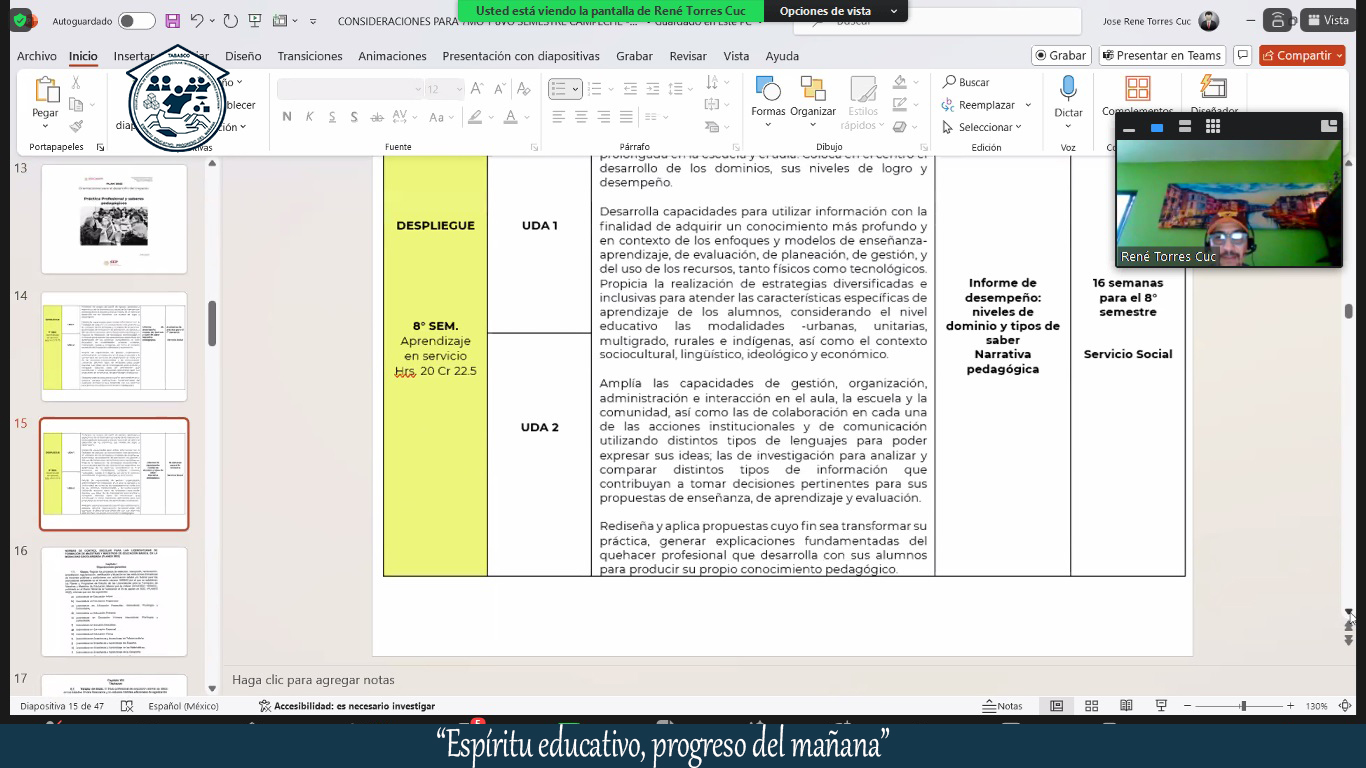The height and width of the screenshot is (768, 1366).
Task: Click the zoom slider handle
Action: point(1243,706)
